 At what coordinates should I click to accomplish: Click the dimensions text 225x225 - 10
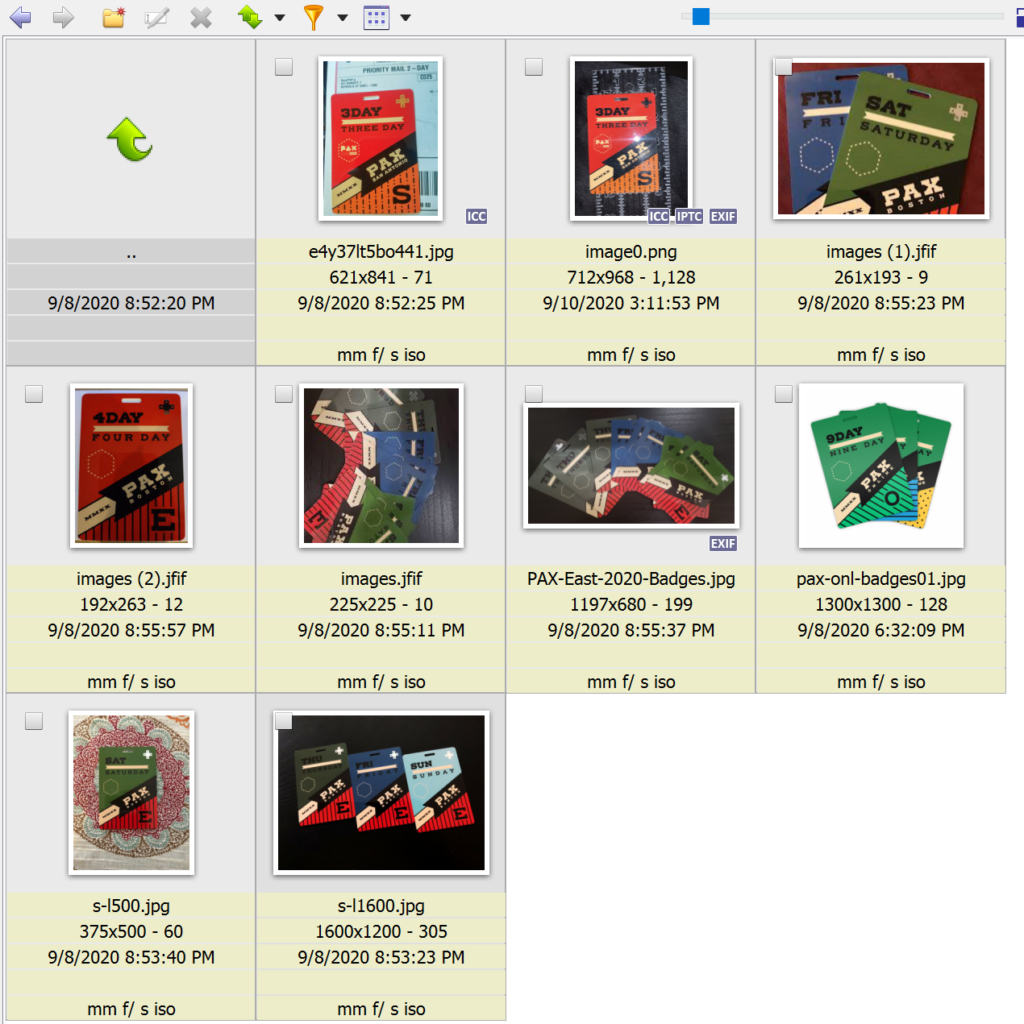click(x=381, y=605)
